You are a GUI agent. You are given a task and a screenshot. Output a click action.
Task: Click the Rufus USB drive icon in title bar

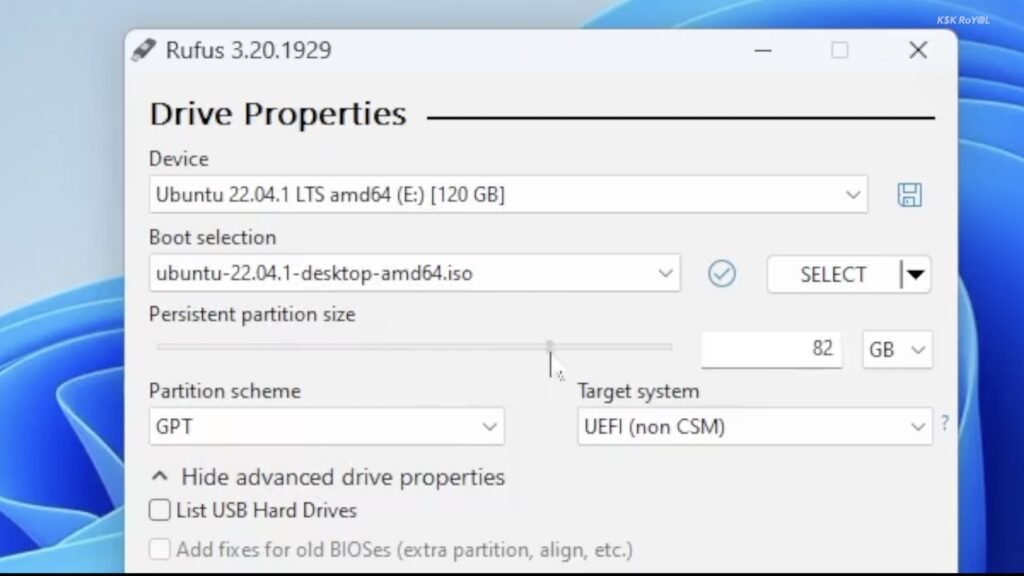pyautogui.click(x=144, y=49)
